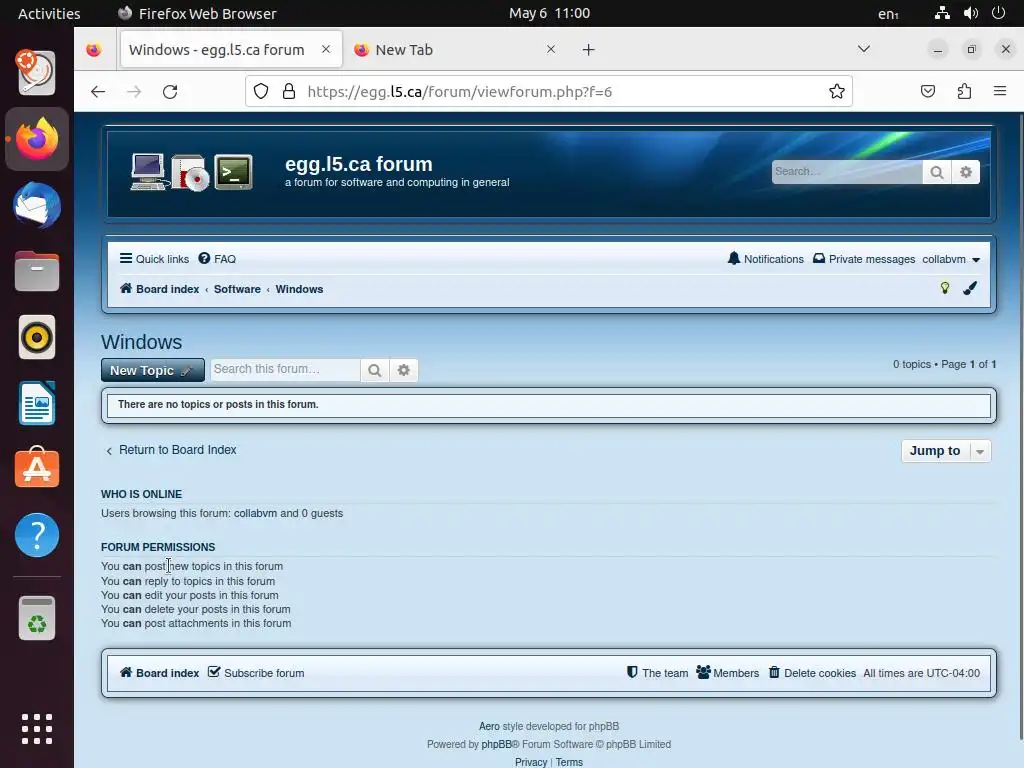Open advanced search gear in header
The width and height of the screenshot is (1024, 768).
point(966,172)
